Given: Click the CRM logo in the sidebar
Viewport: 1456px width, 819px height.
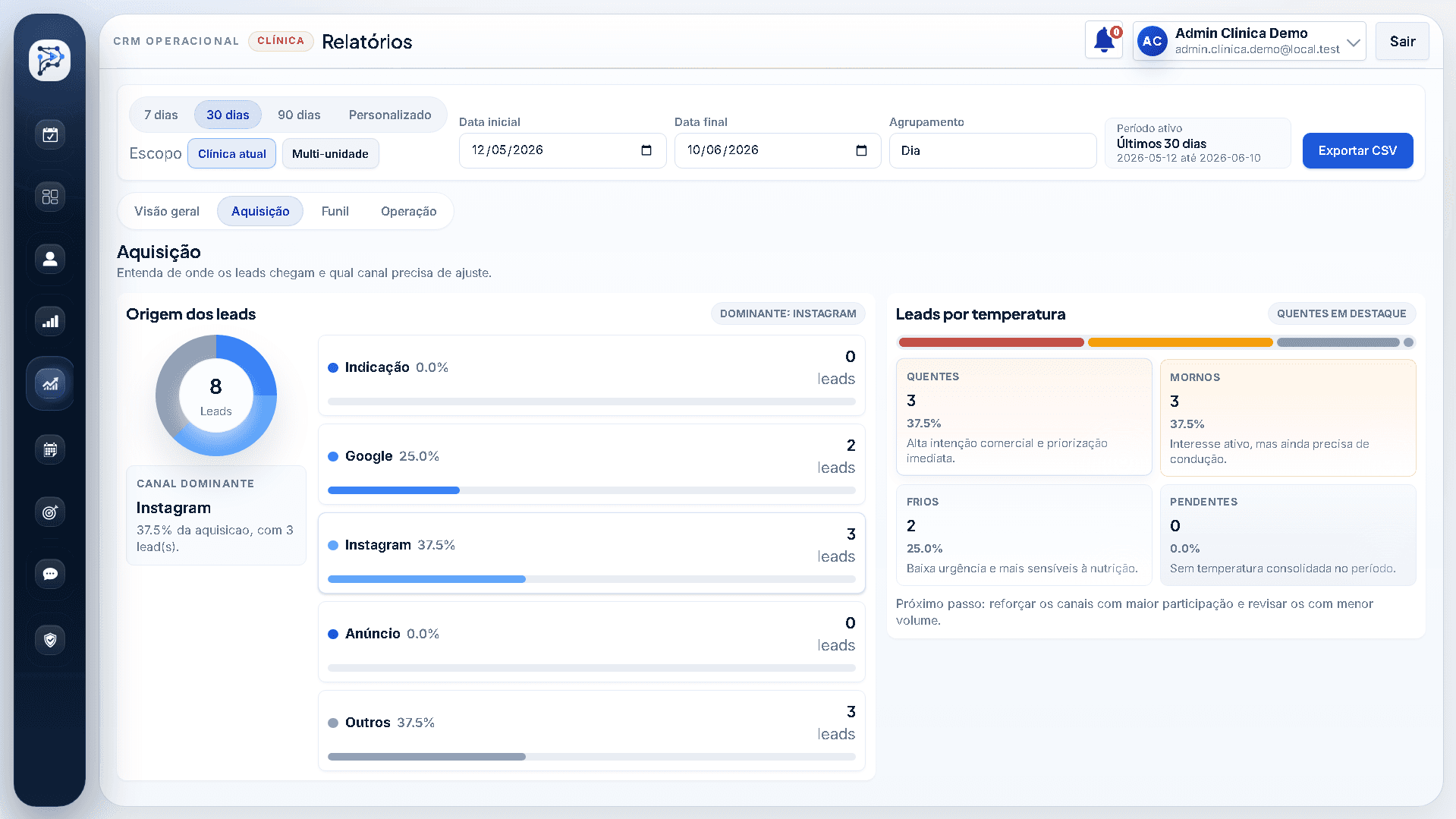Looking at the screenshot, I should (50, 60).
